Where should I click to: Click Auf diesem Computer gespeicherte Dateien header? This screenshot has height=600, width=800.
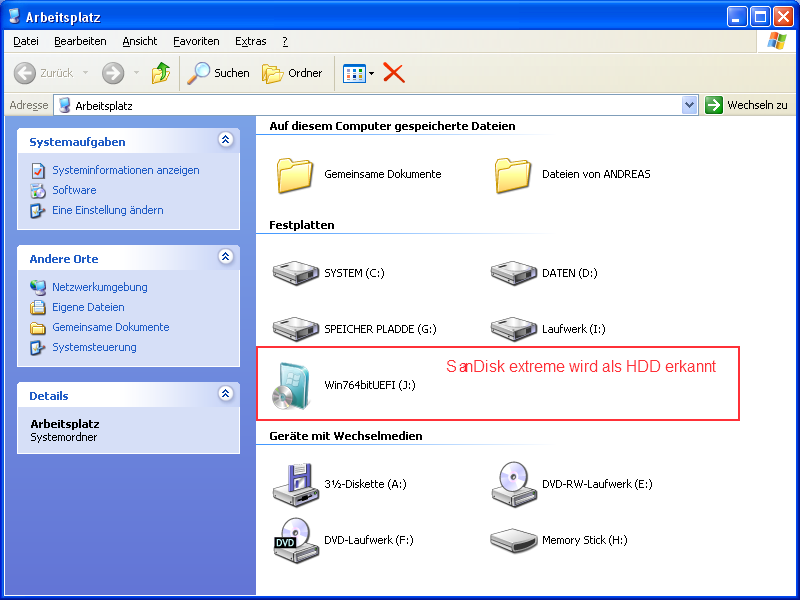(x=392, y=126)
